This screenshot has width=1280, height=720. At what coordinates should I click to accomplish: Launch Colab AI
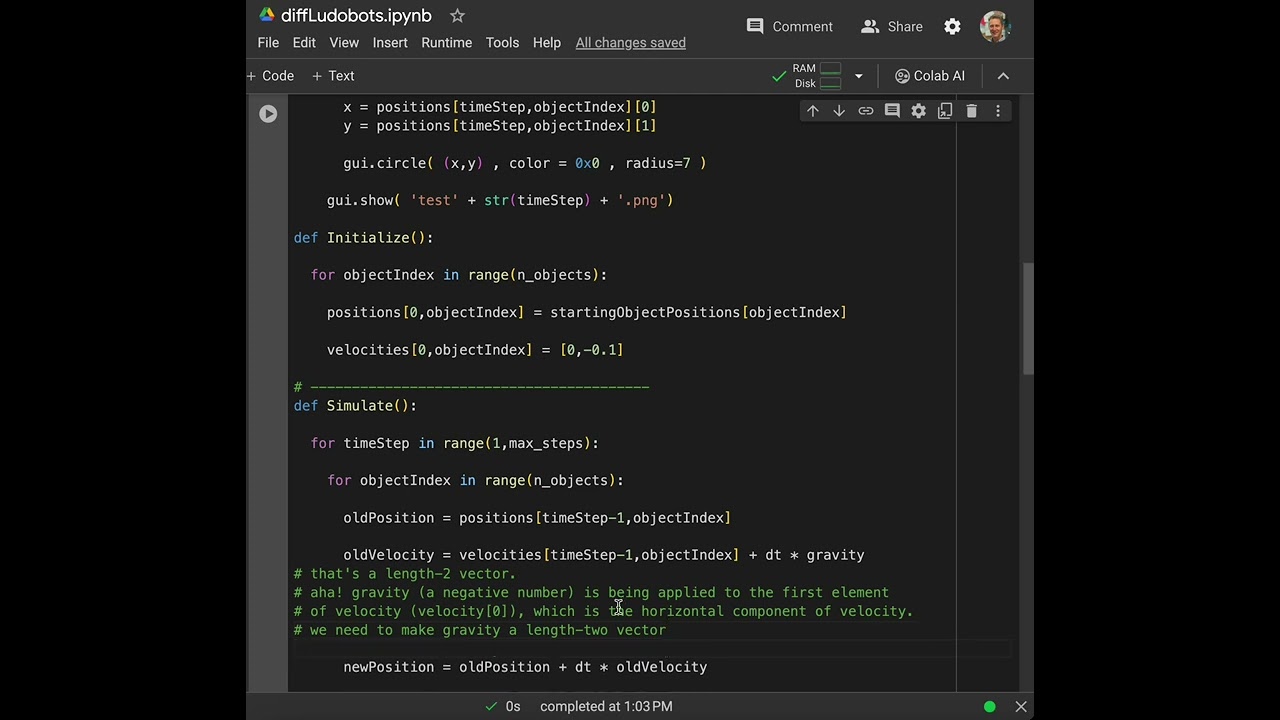[x=930, y=76]
